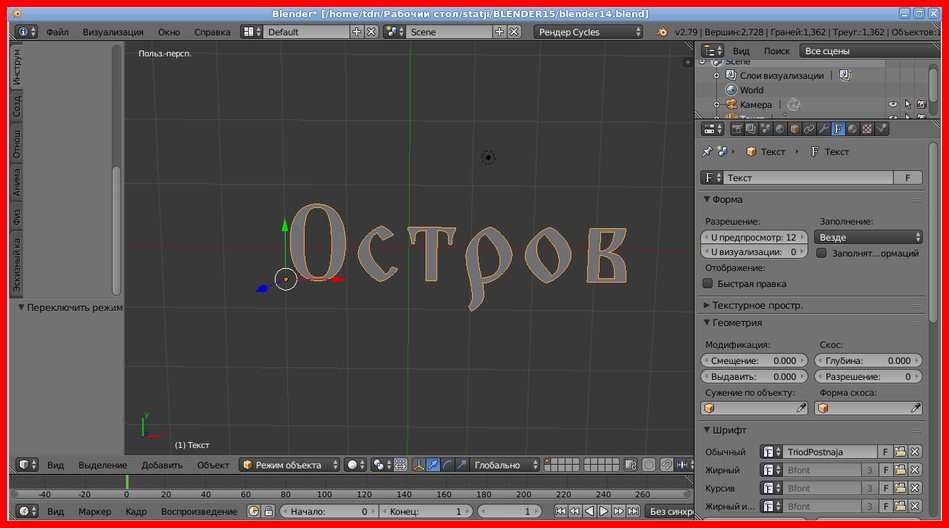Screen dimensions: 949x528
Task: Collapse the Форма panel
Action: (706, 199)
